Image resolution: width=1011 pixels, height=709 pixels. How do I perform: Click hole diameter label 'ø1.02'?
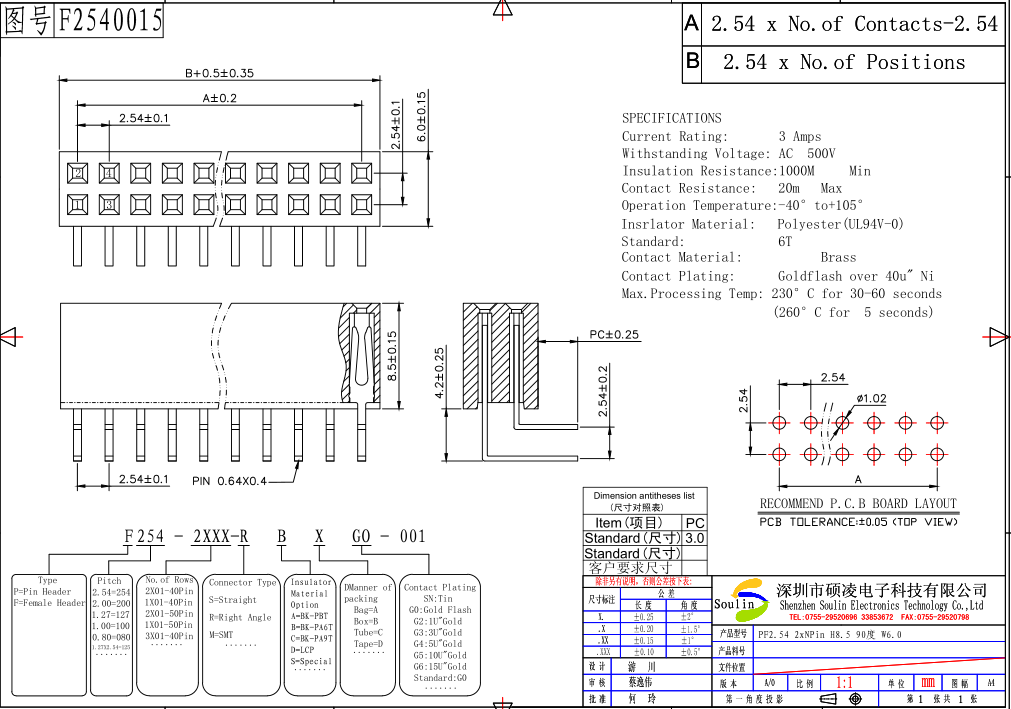click(871, 398)
